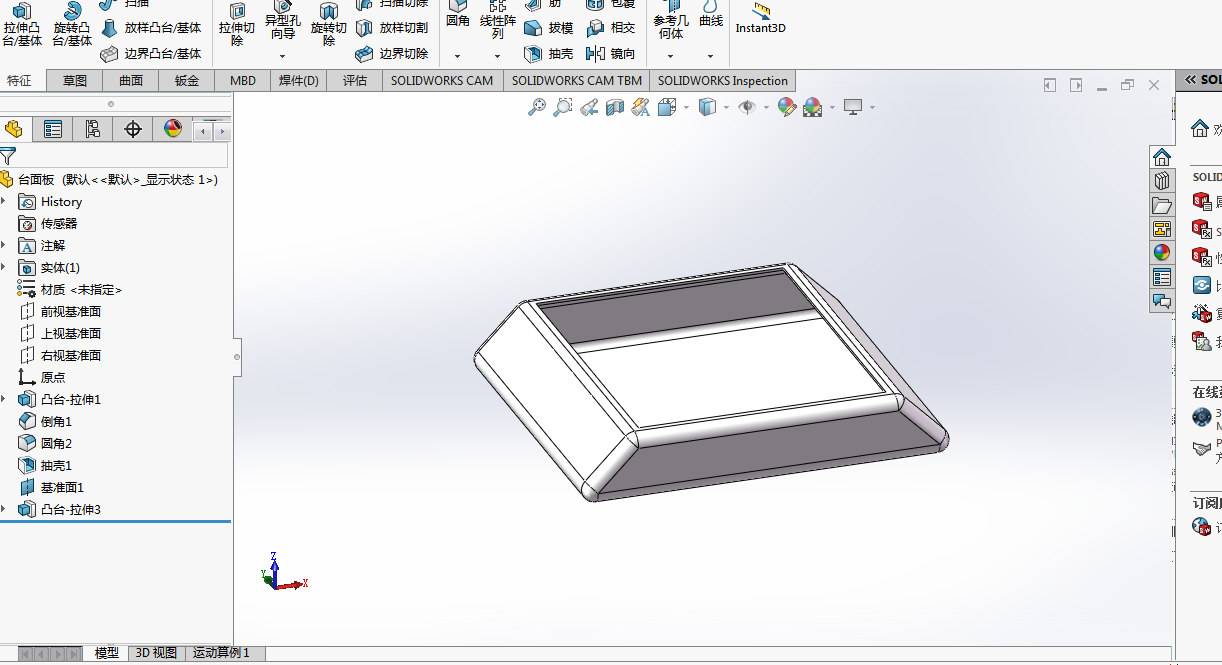Toggle Instant3D mode
1222x665 pixels.
(761, 18)
